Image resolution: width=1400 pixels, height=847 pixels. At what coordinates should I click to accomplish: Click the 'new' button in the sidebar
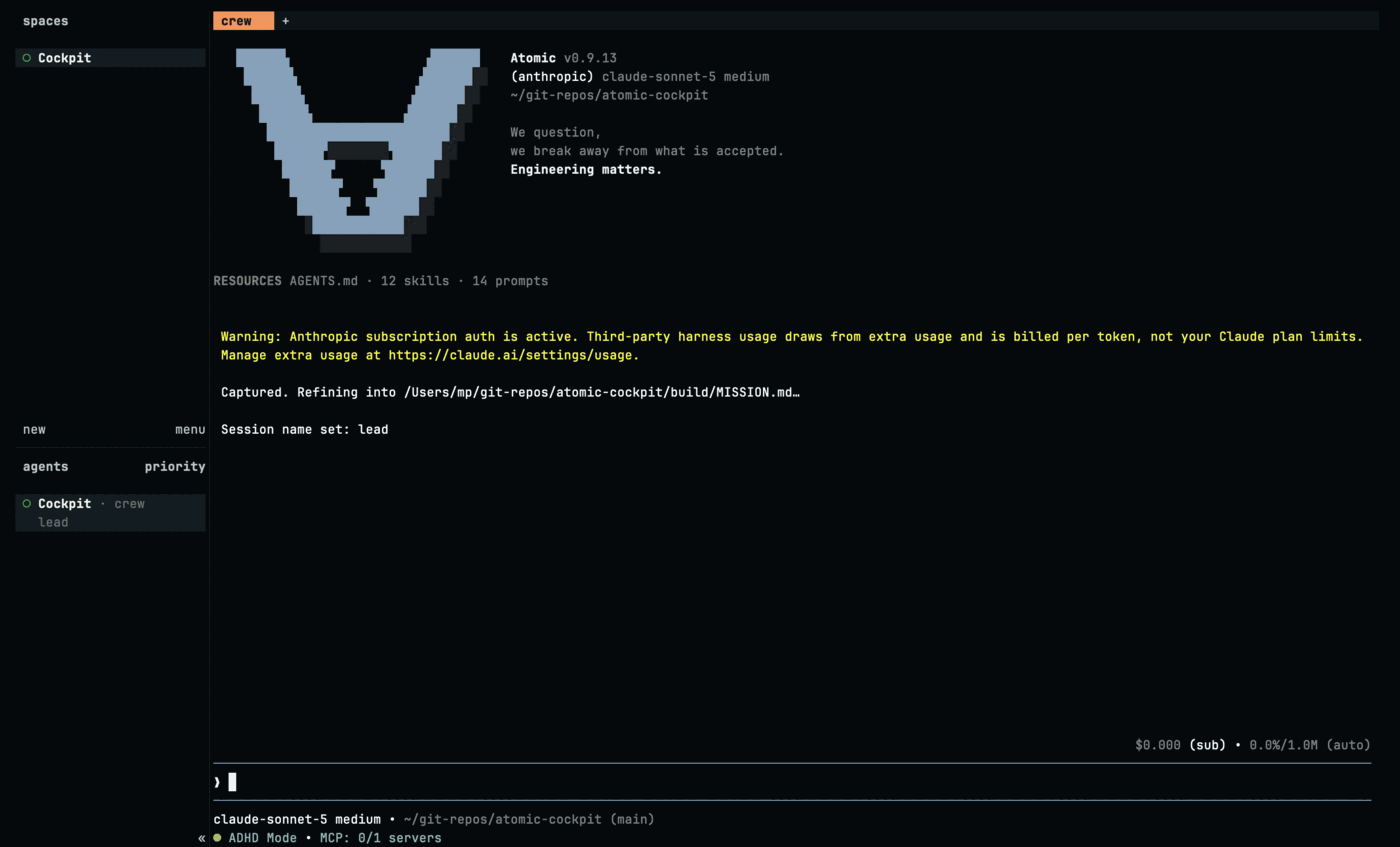34,430
